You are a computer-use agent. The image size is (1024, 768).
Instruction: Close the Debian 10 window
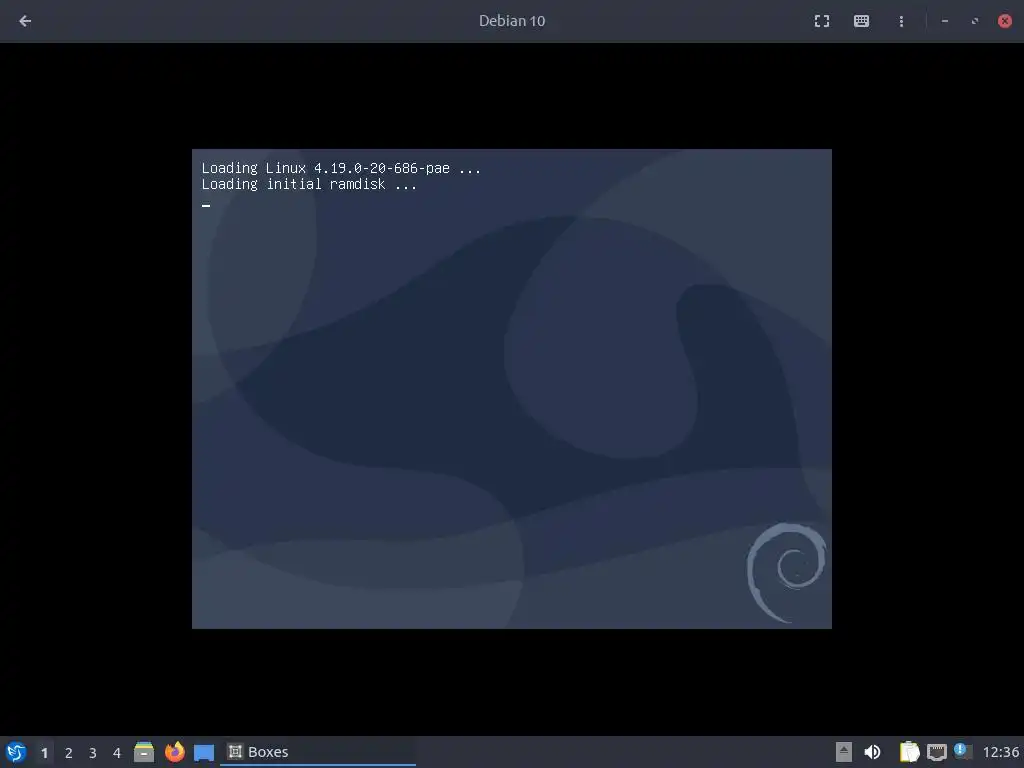coord(1004,21)
